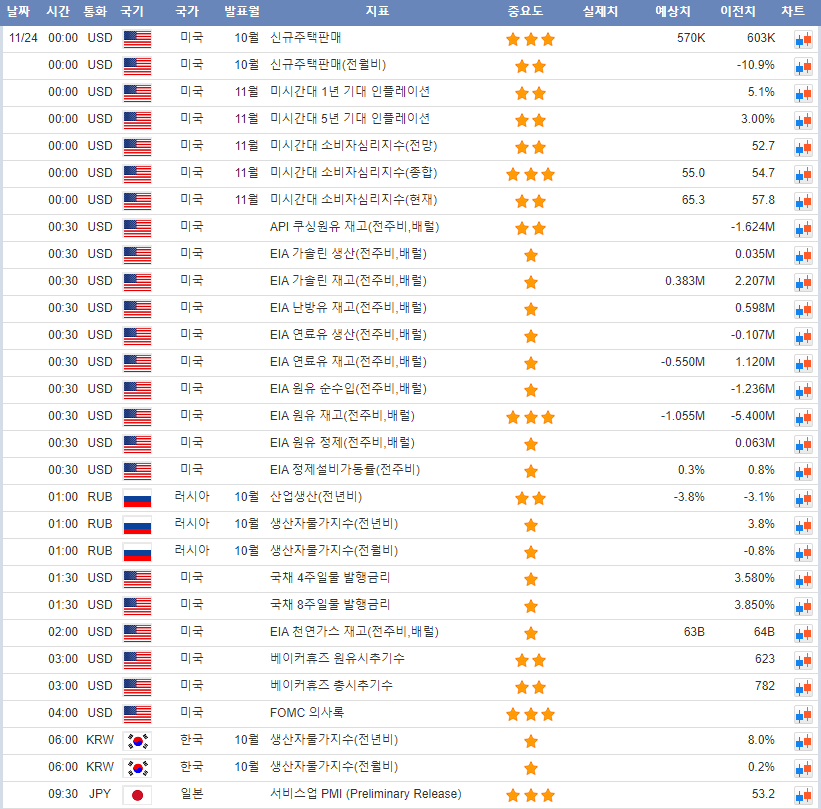
Task: Open chart for 서비스업 PMI (Preliminary Release)
Action: [x=803, y=795]
